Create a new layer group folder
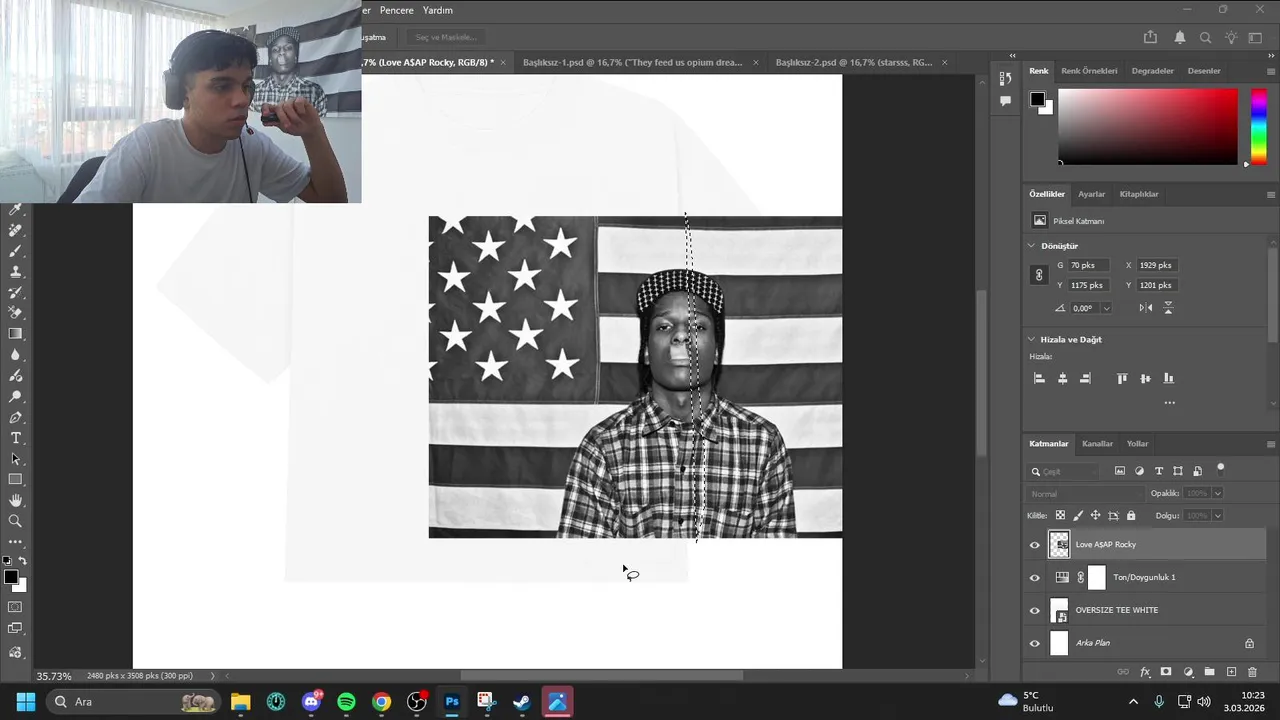This screenshot has height=720, width=1280. [1209, 672]
